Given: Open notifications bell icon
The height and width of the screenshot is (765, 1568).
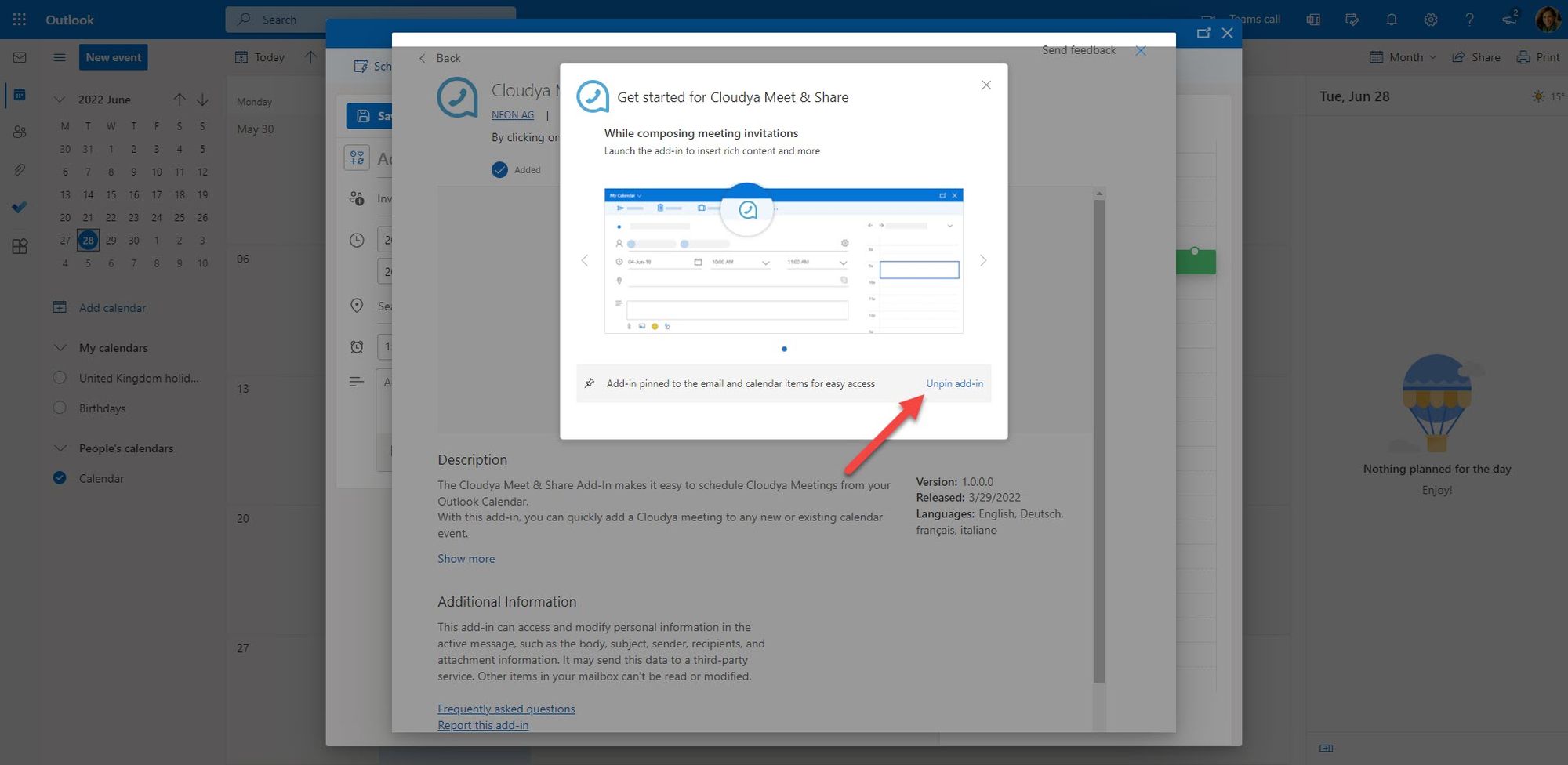Looking at the screenshot, I should 1392,20.
